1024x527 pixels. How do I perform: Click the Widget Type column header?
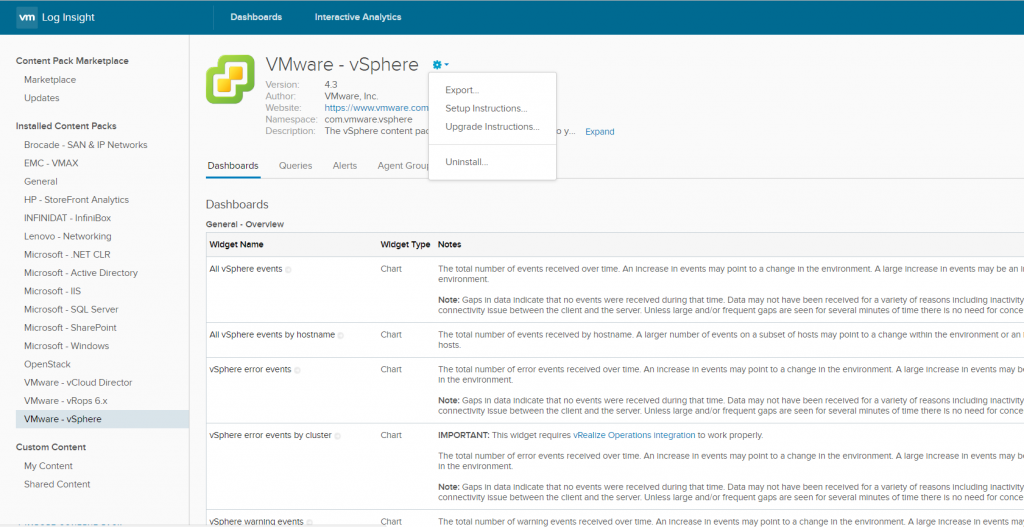point(405,244)
